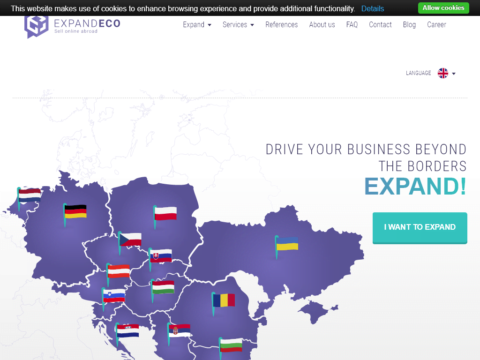This screenshot has height=360, width=480.
Task: Open the language selector UK flag dropdown
Action: point(446,73)
